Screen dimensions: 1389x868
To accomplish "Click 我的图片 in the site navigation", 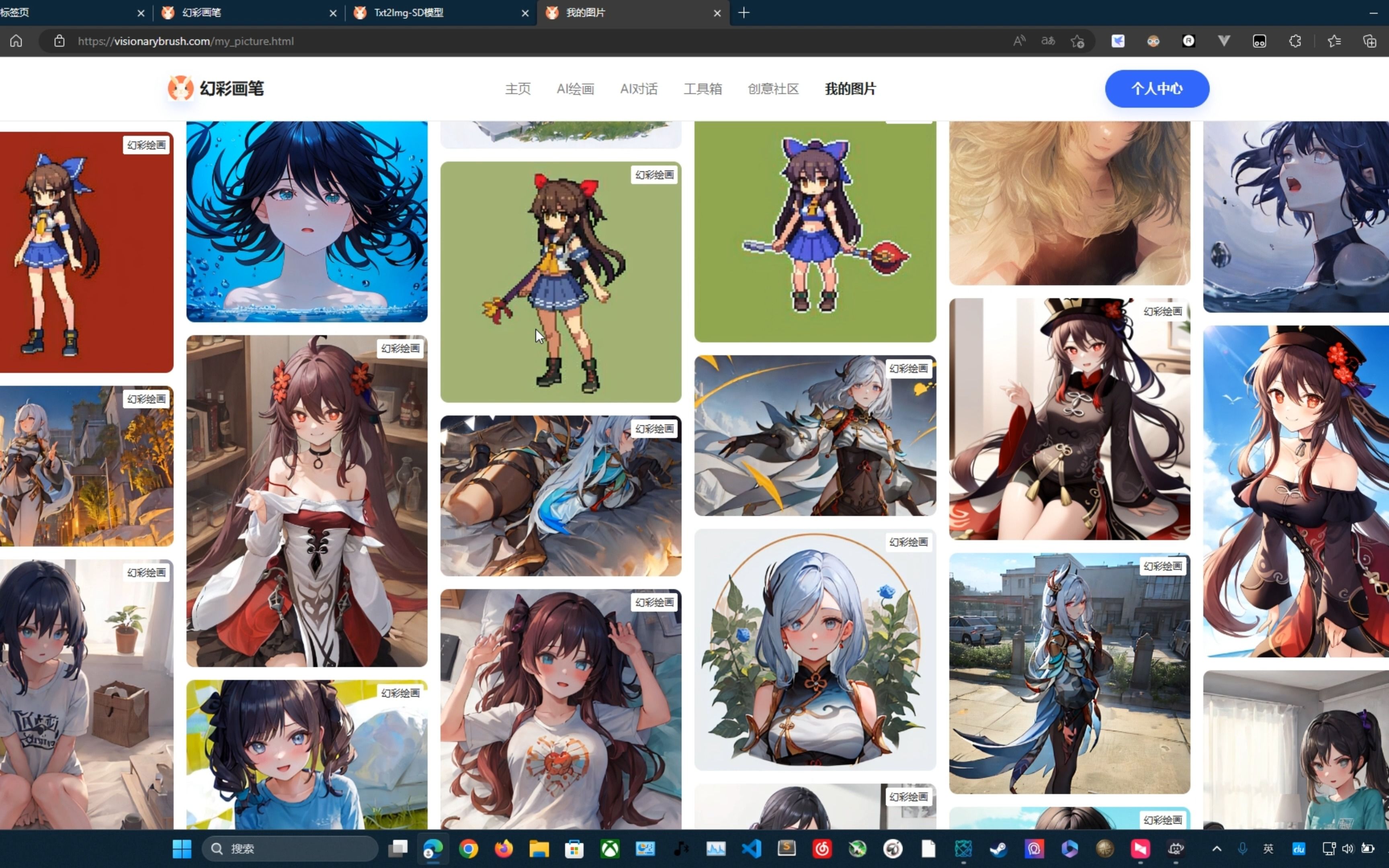I will pyautogui.click(x=850, y=89).
